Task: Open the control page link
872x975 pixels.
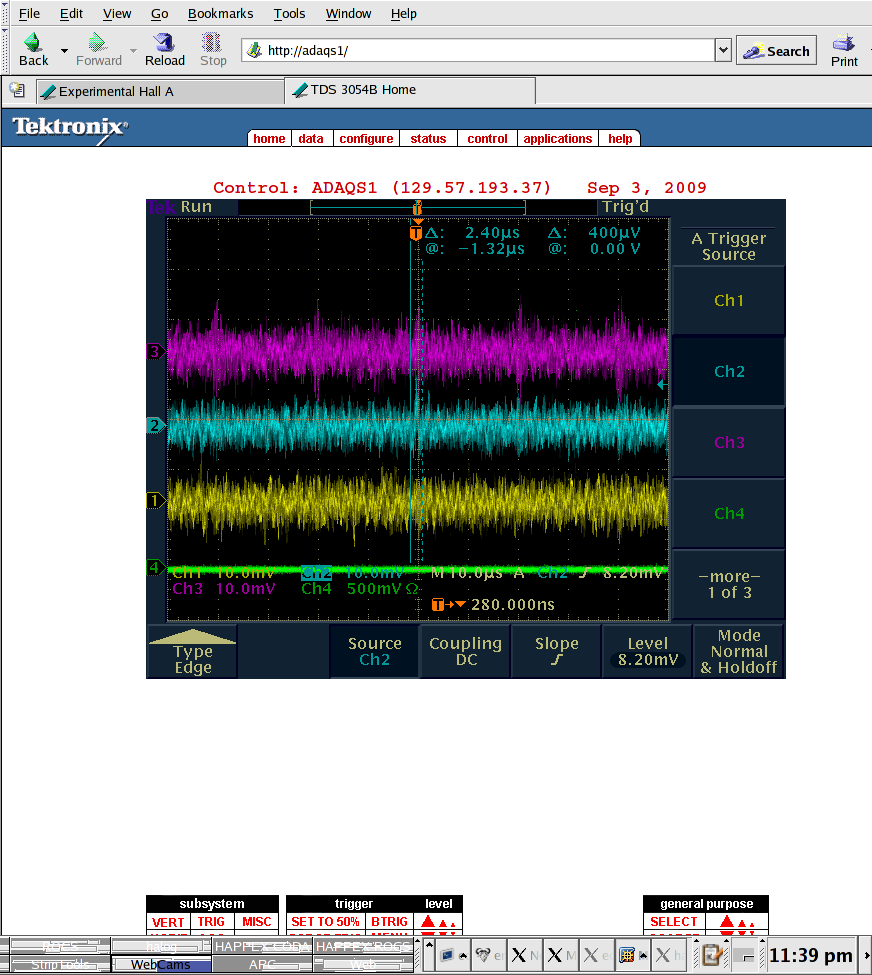Action: point(487,138)
